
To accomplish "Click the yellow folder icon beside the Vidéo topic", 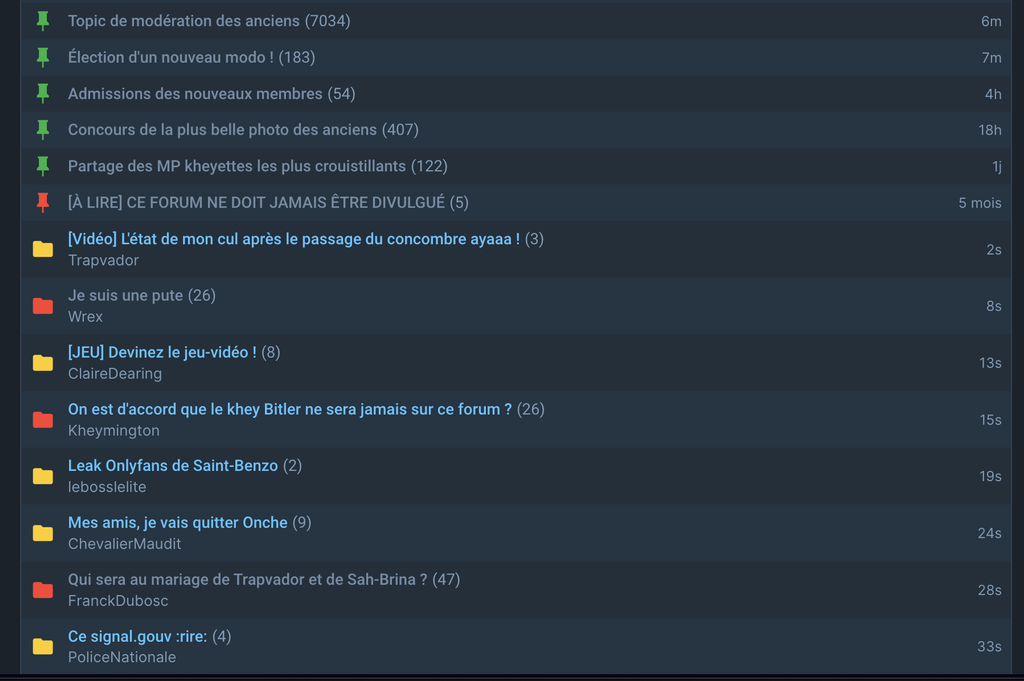I will [x=43, y=249].
